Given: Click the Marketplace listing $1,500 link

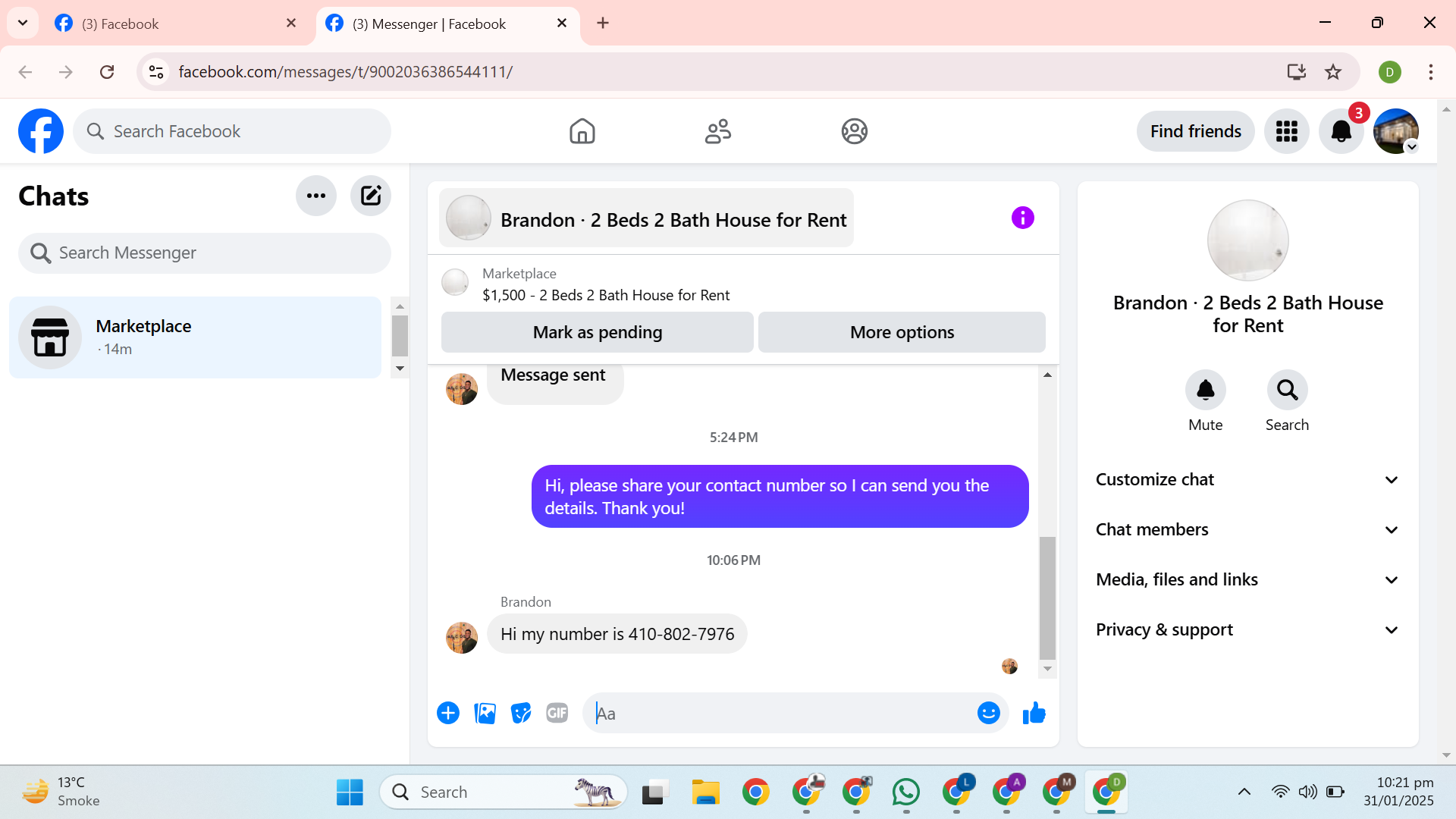Looking at the screenshot, I should (606, 295).
